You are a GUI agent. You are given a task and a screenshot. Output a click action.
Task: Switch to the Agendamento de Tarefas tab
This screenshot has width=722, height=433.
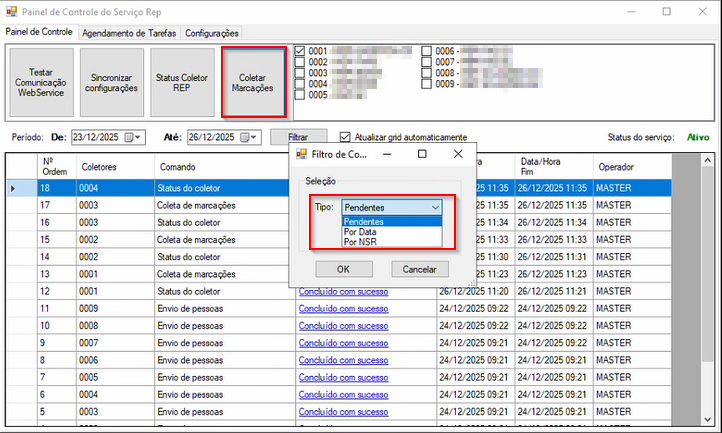(x=128, y=33)
